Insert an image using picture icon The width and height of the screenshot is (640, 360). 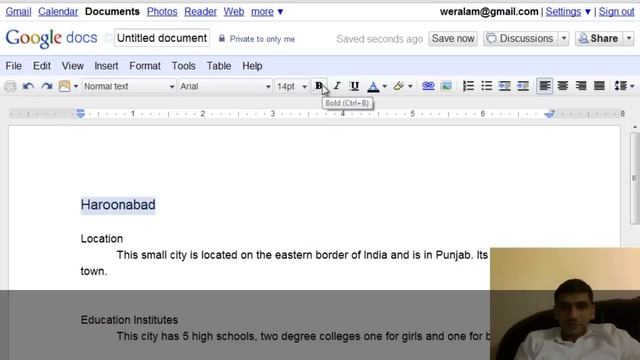point(447,86)
